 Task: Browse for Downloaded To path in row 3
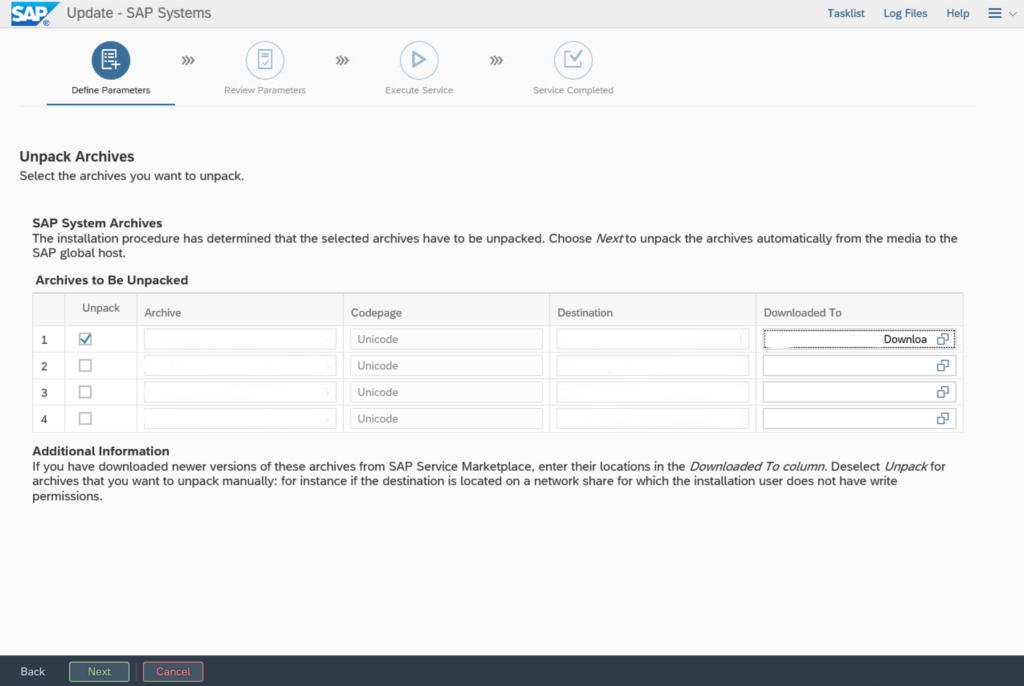(x=942, y=392)
